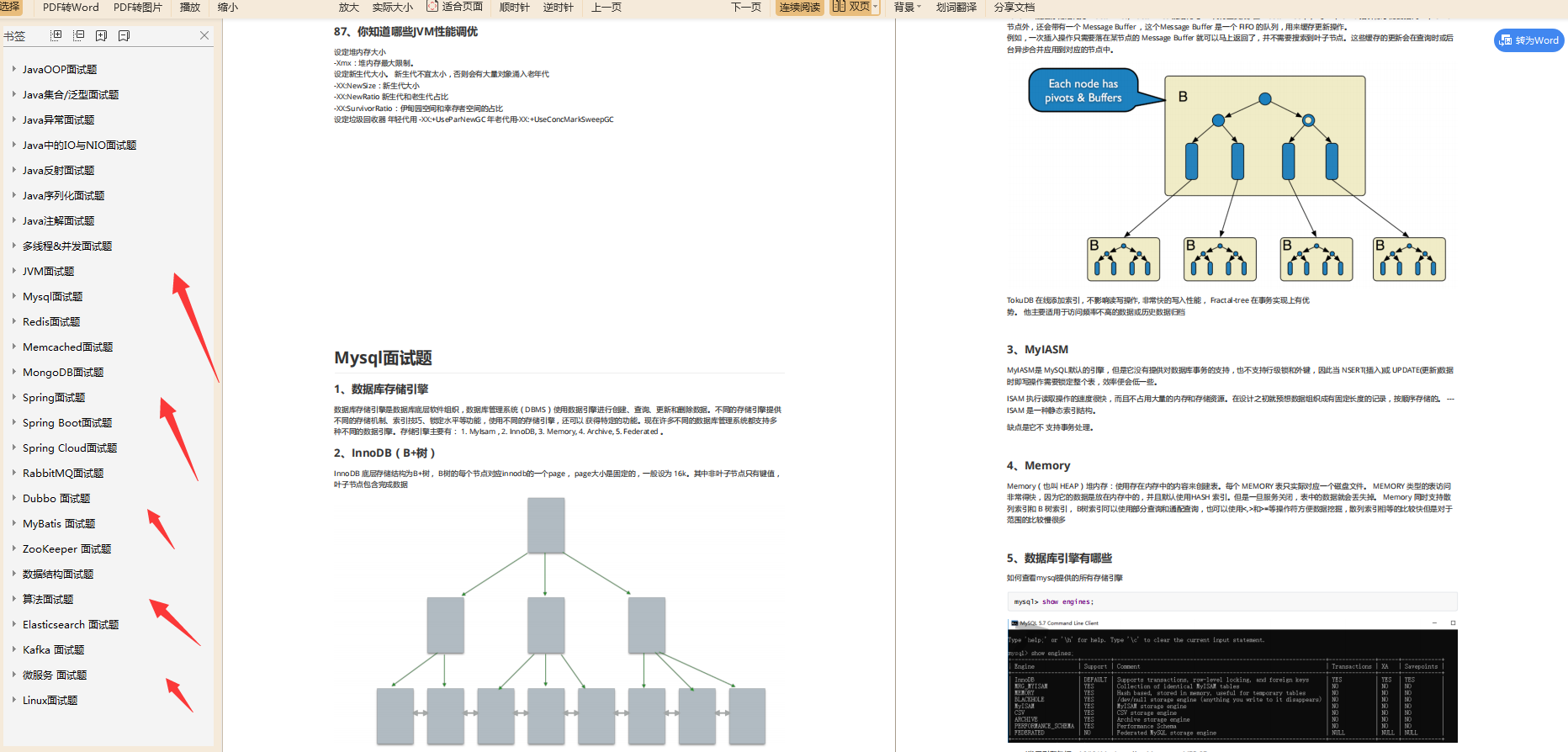The image size is (1568, 752).
Task: Open the ZooKeeper 面试题 bookmark
Action: [x=66, y=548]
